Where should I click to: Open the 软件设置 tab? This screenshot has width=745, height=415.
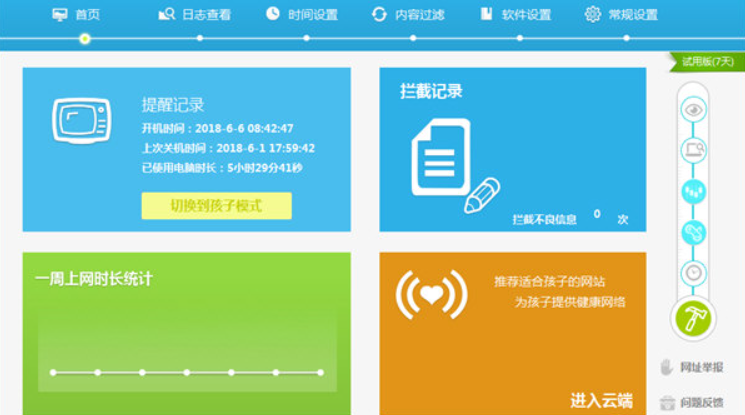click(515, 15)
